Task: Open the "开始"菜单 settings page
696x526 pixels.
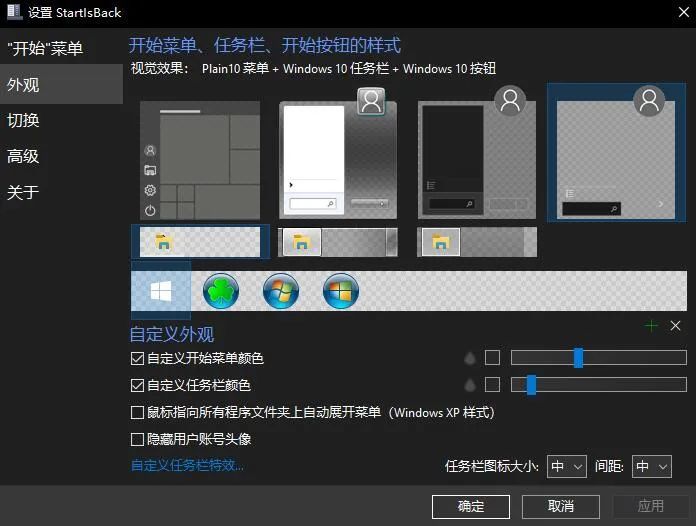Action: [61, 48]
